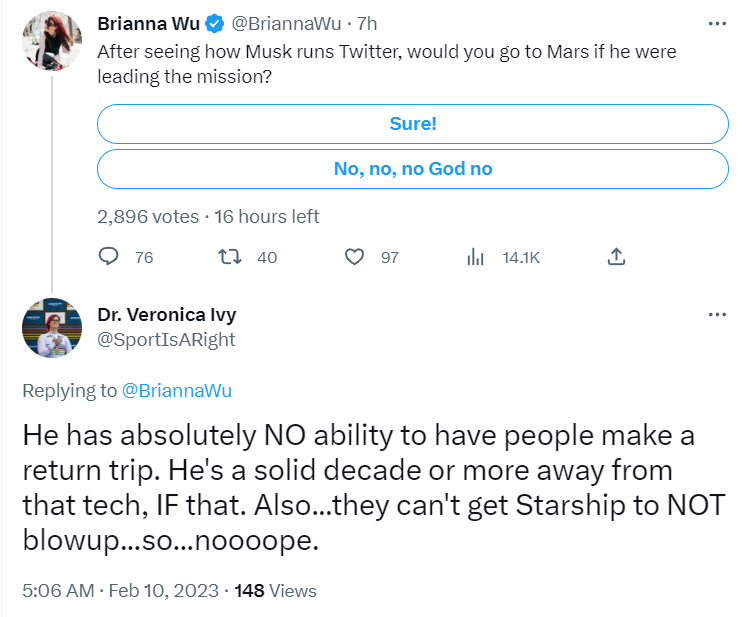The image size is (747, 617).
Task: Open the 7h timestamp link
Action: click(367, 24)
